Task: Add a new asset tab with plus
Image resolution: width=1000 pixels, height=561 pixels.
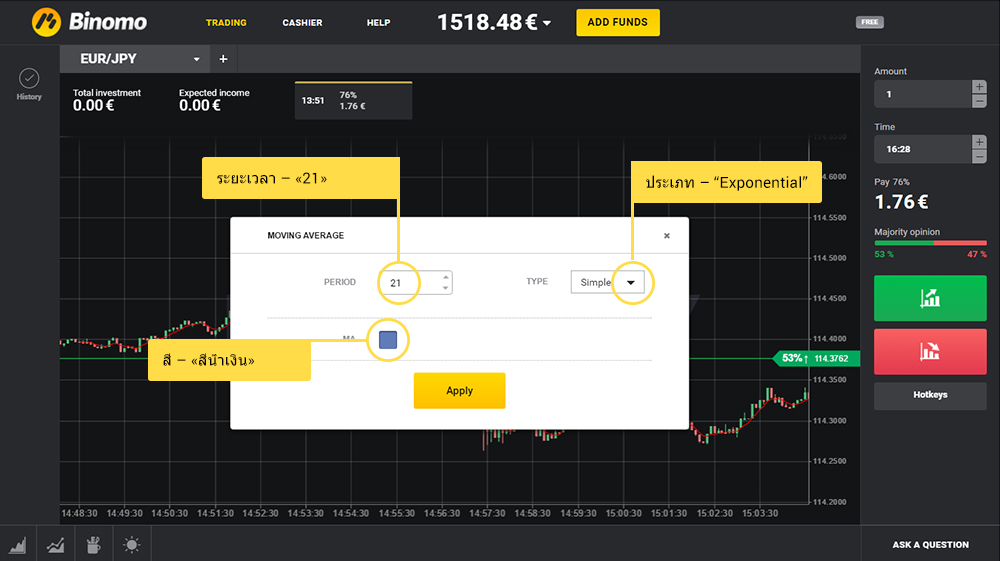Action: pos(223,59)
